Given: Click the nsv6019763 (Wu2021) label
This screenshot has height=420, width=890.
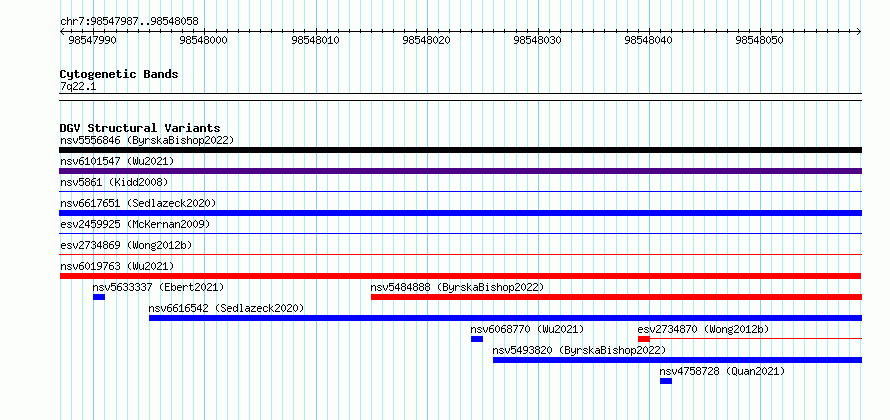Looking at the screenshot, I should (x=117, y=266).
